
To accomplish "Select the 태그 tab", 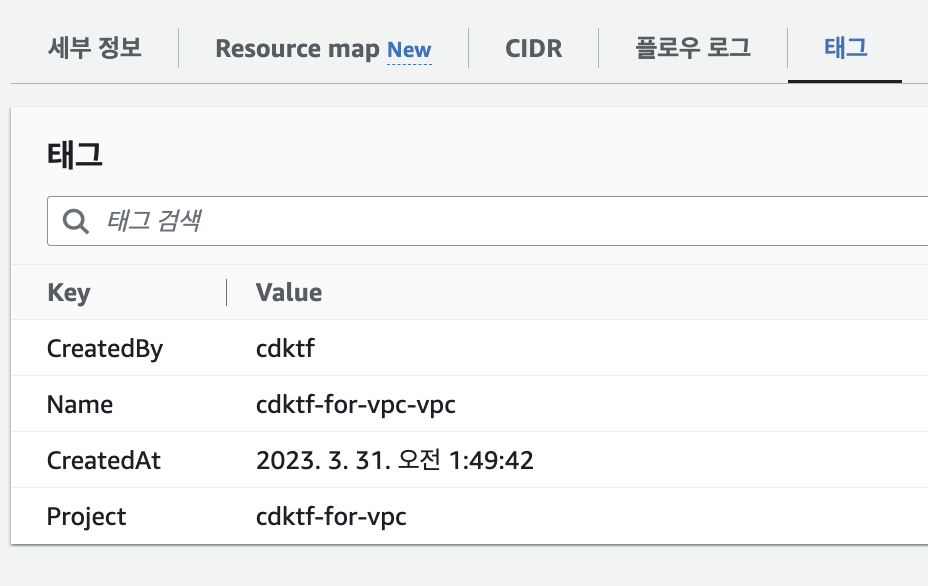I will pyautogui.click(x=845, y=48).
